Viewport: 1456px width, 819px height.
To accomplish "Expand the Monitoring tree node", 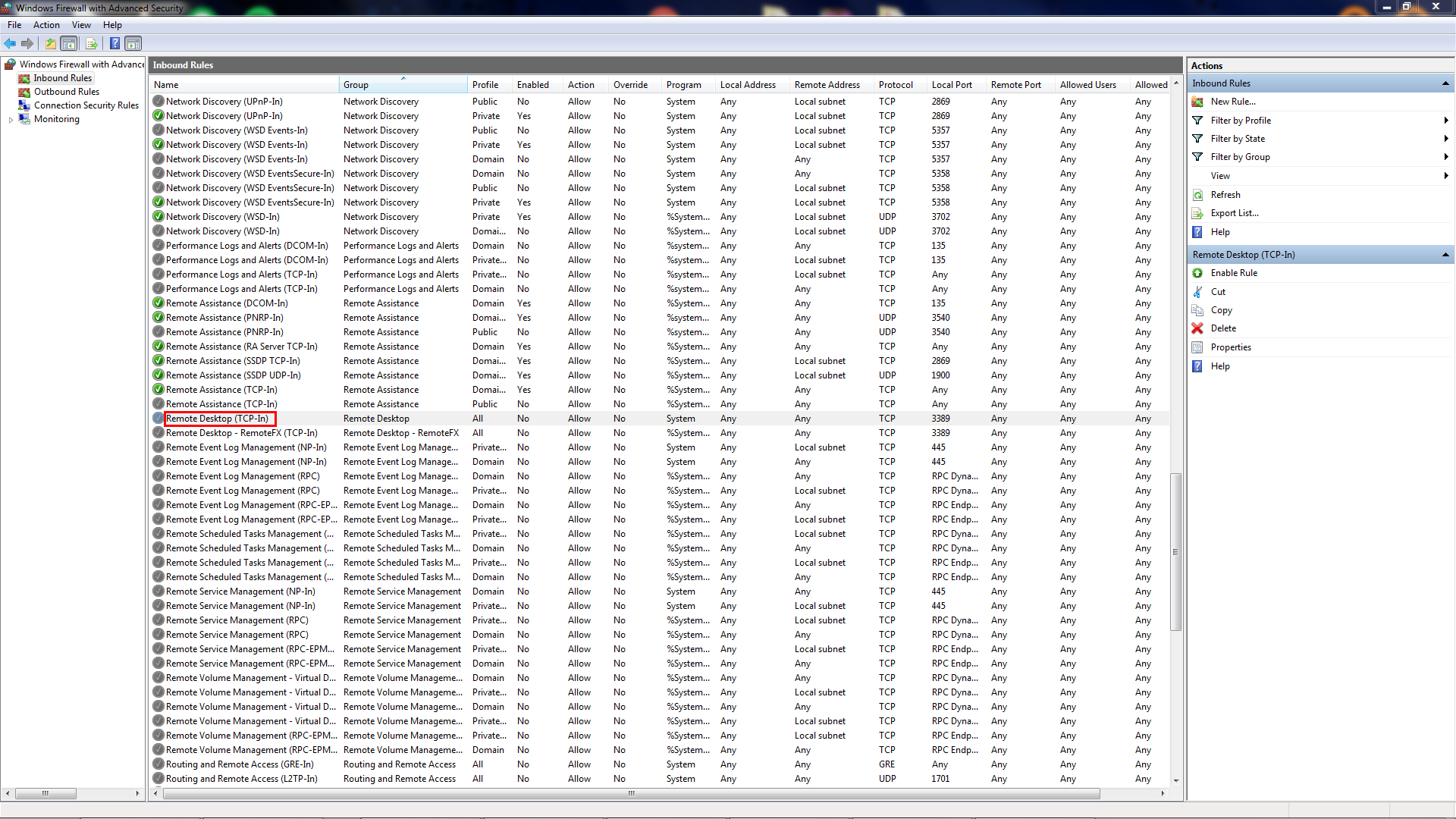I will click(11, 120).
